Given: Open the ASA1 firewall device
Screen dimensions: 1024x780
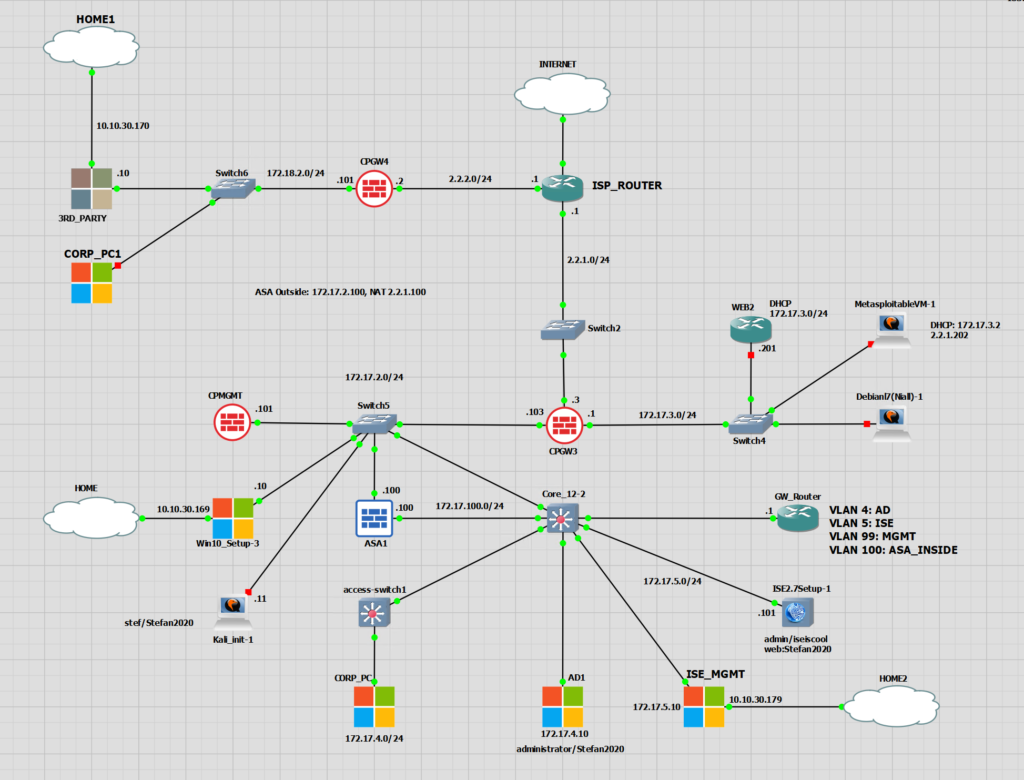Looking at the screenshot, I should click(375, 518).
